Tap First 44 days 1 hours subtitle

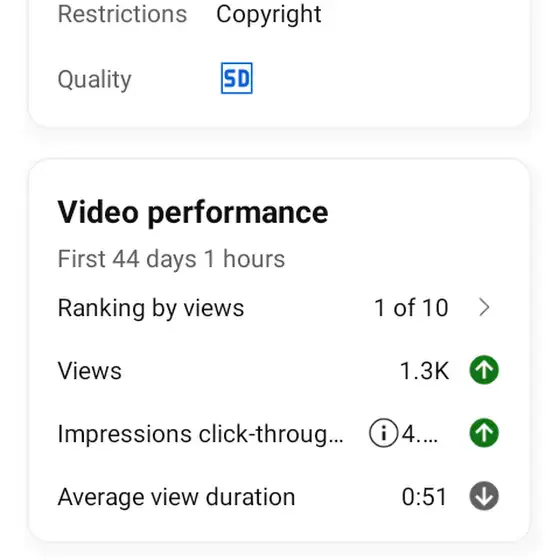(x=171, y=259)
